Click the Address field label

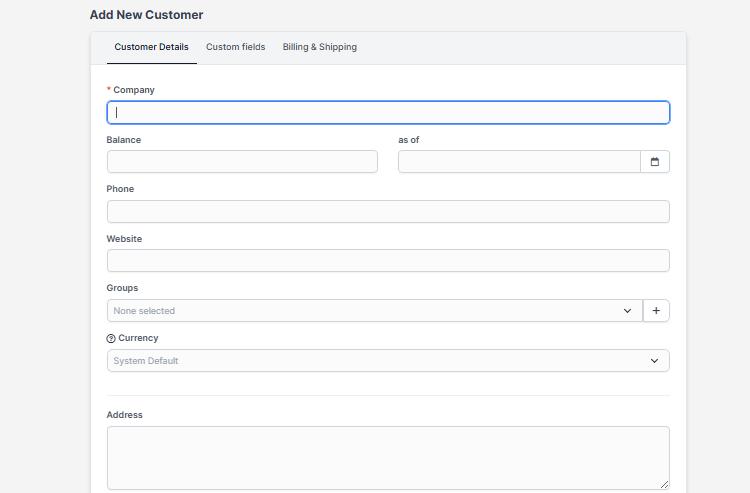click(124, 415)
